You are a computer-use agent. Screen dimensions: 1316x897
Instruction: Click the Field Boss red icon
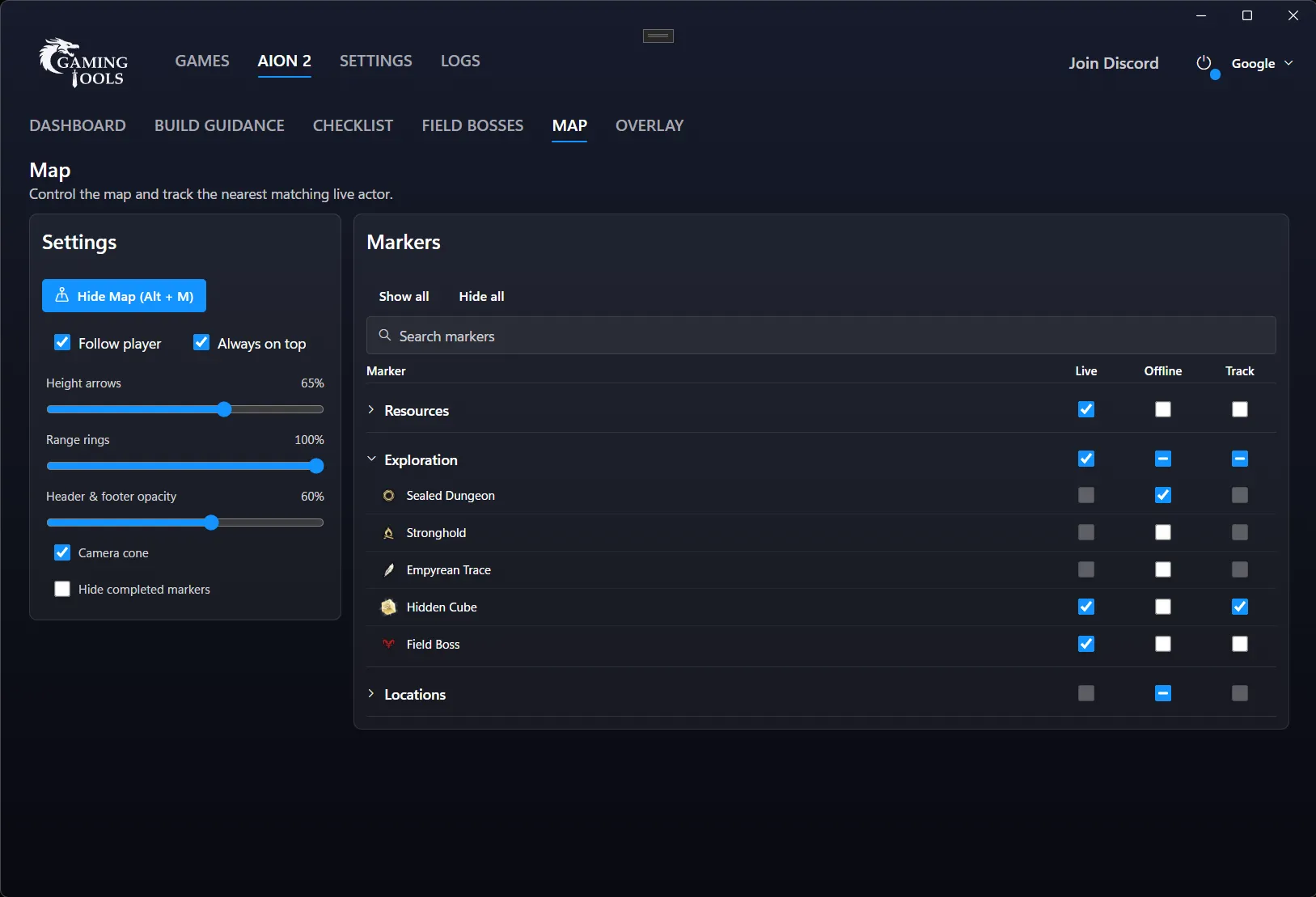pyautogui.click(x=389, y=645)
